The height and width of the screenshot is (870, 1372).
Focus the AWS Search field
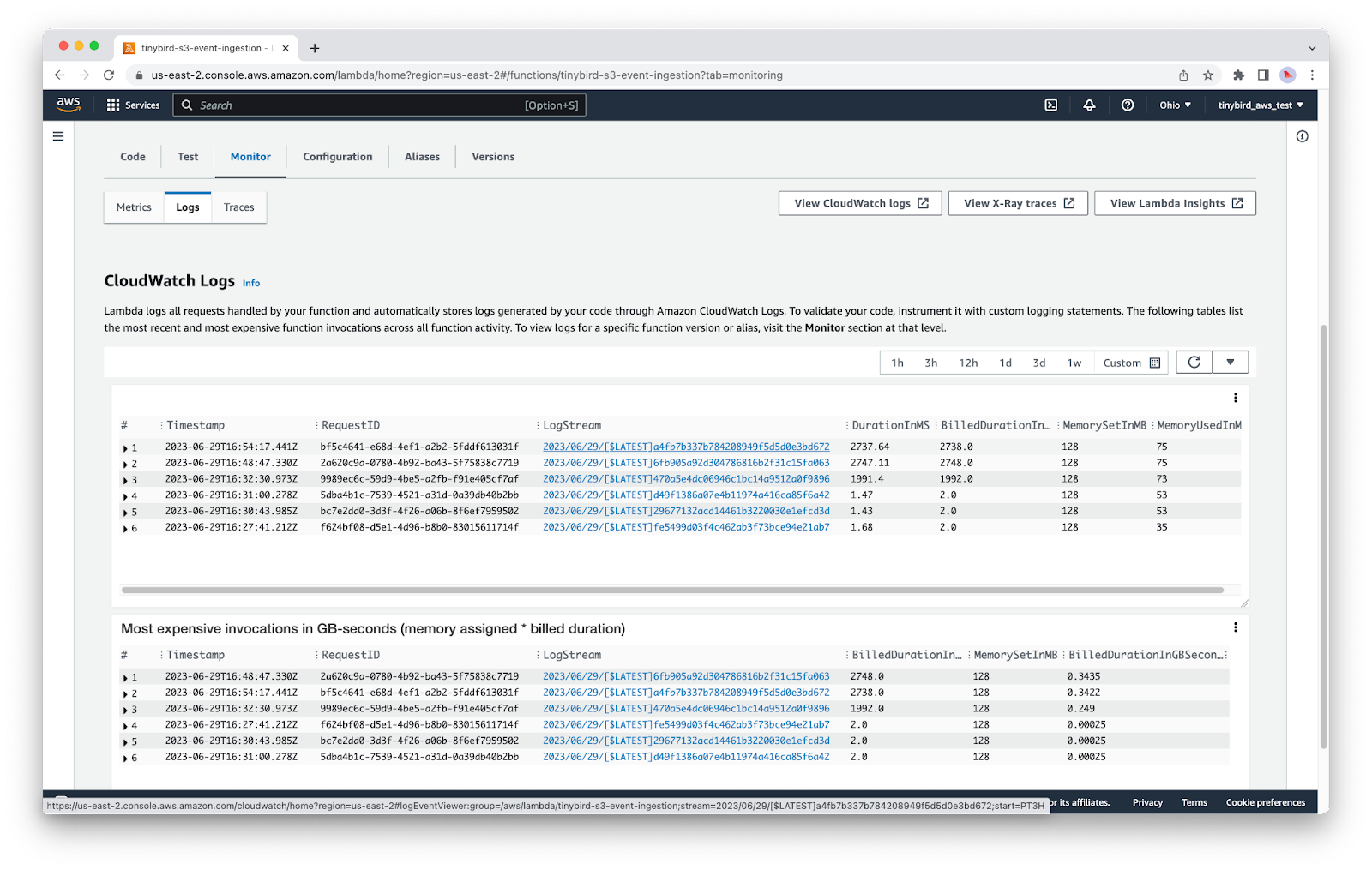pos(379,105)
